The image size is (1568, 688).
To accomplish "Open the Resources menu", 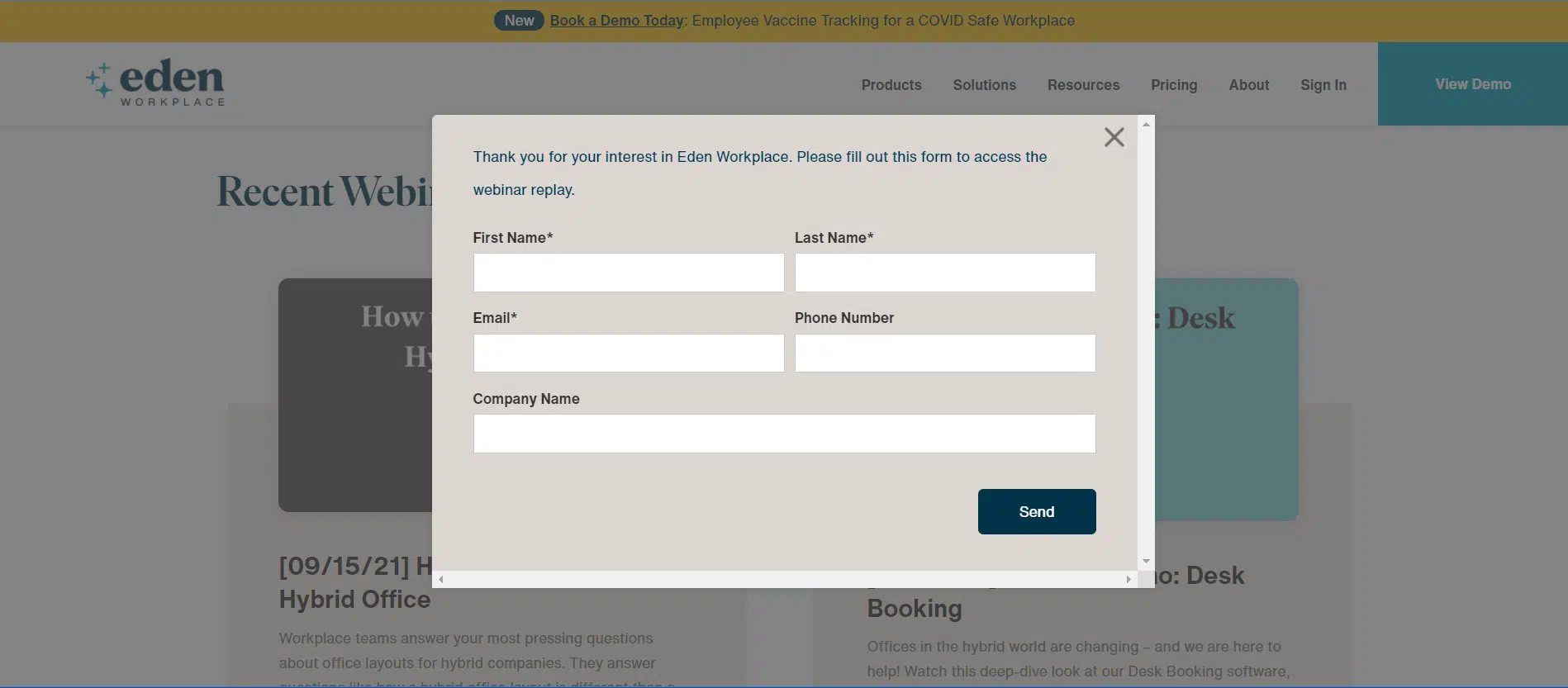I will (1083, 85).
